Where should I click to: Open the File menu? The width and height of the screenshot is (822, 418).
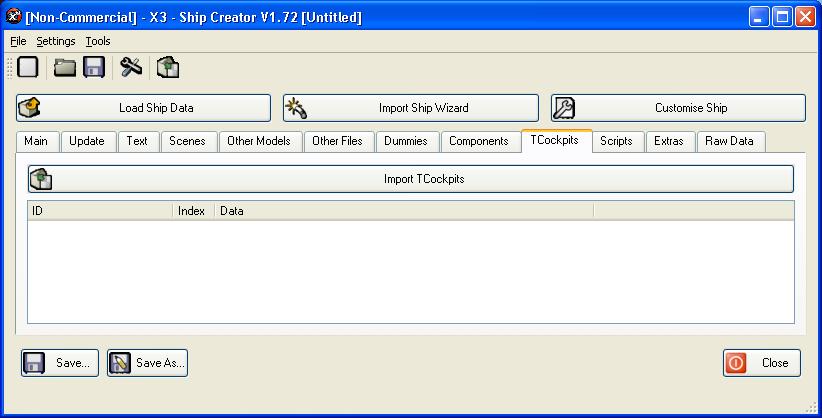pyautogui.click(x=18, y=41)
